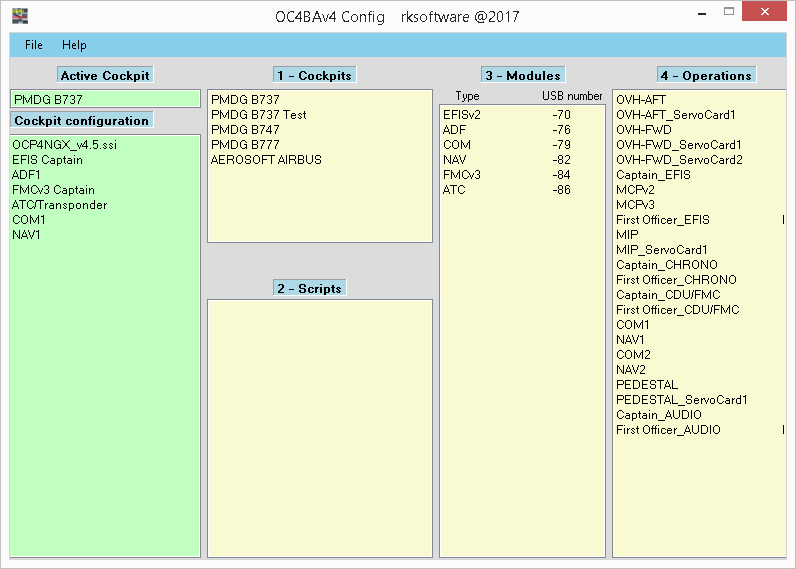
Task: Close the OC4BAv4 Config window
Action: (765, 11)
